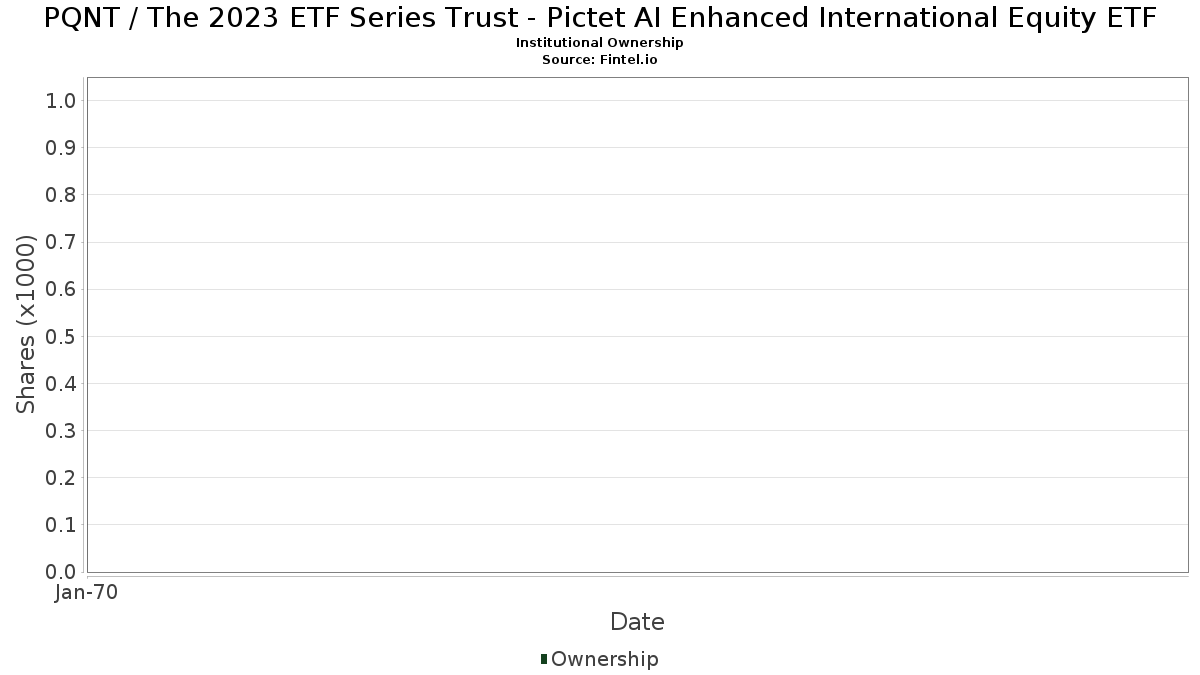
Task: Click the Shares (x1000) y-axis title
Action: coord(27,324)
